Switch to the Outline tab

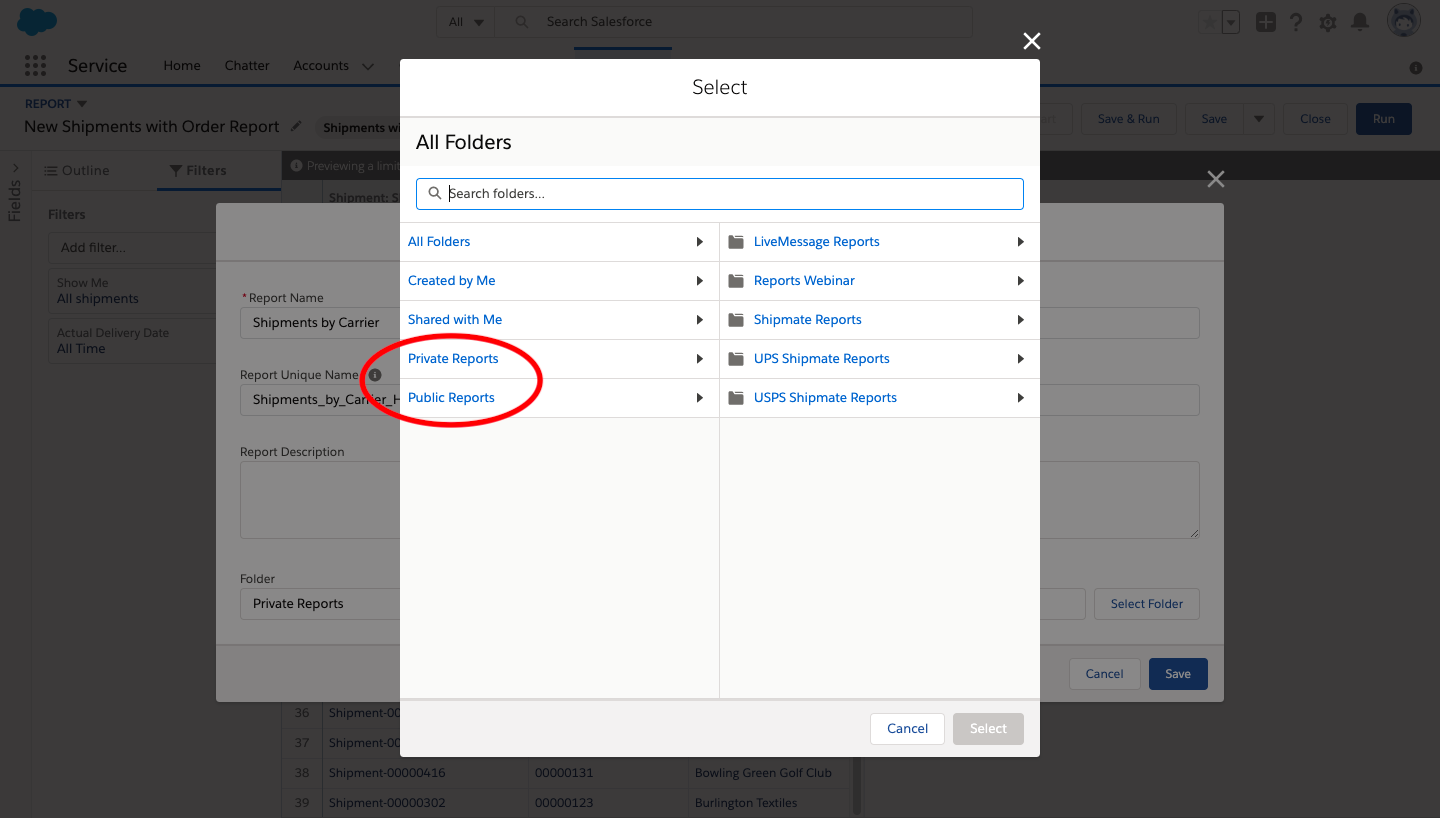tap(77, 171)
